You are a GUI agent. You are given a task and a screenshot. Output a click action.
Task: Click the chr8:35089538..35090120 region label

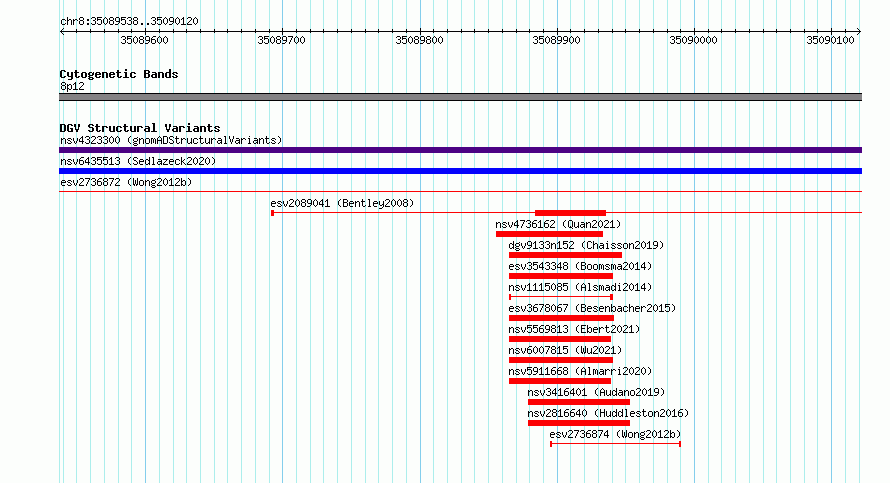coord(129,22)
